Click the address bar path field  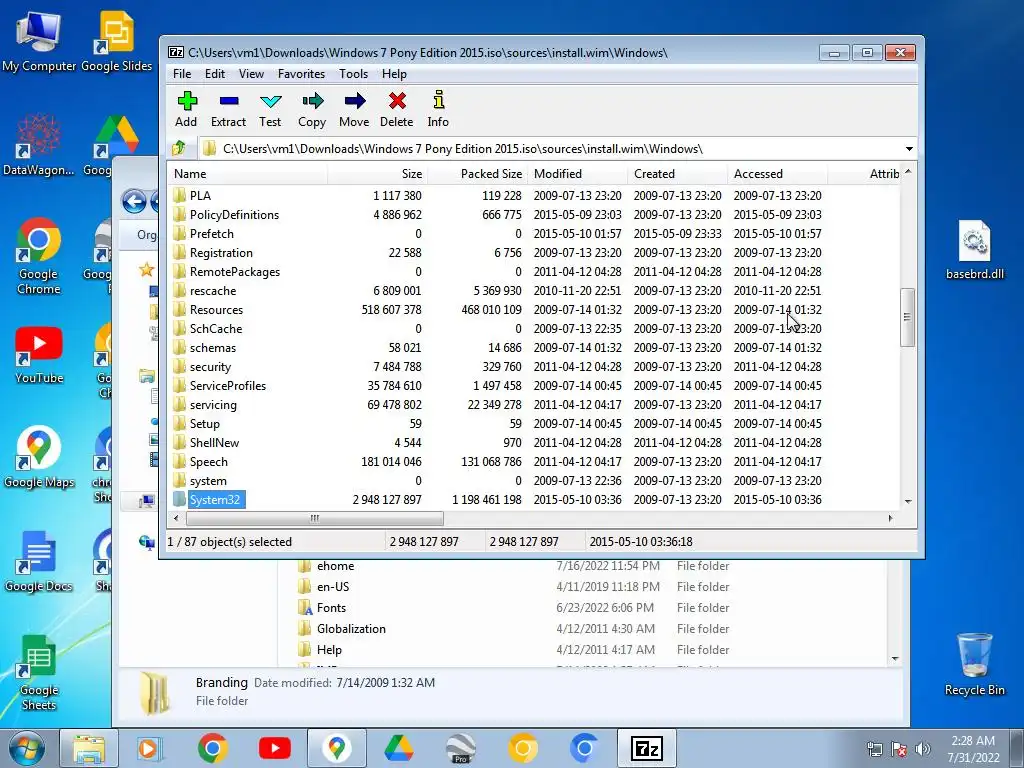pos(550,149)
